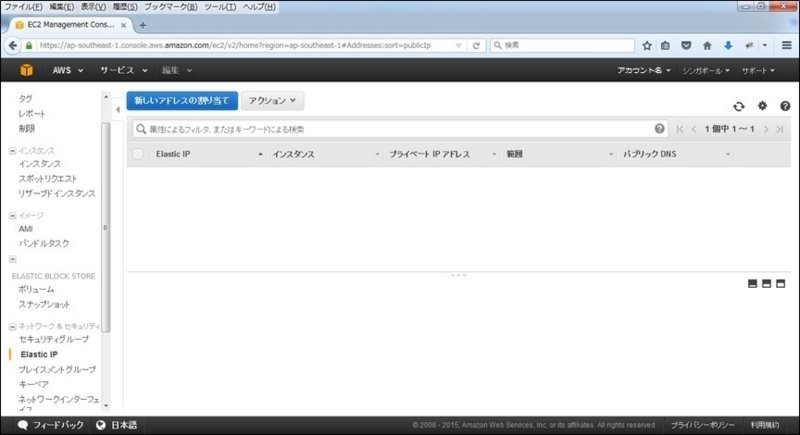Open セキュリティグループ in the sidebar
The width and height of the screenshot is (800, 435).
53,340
